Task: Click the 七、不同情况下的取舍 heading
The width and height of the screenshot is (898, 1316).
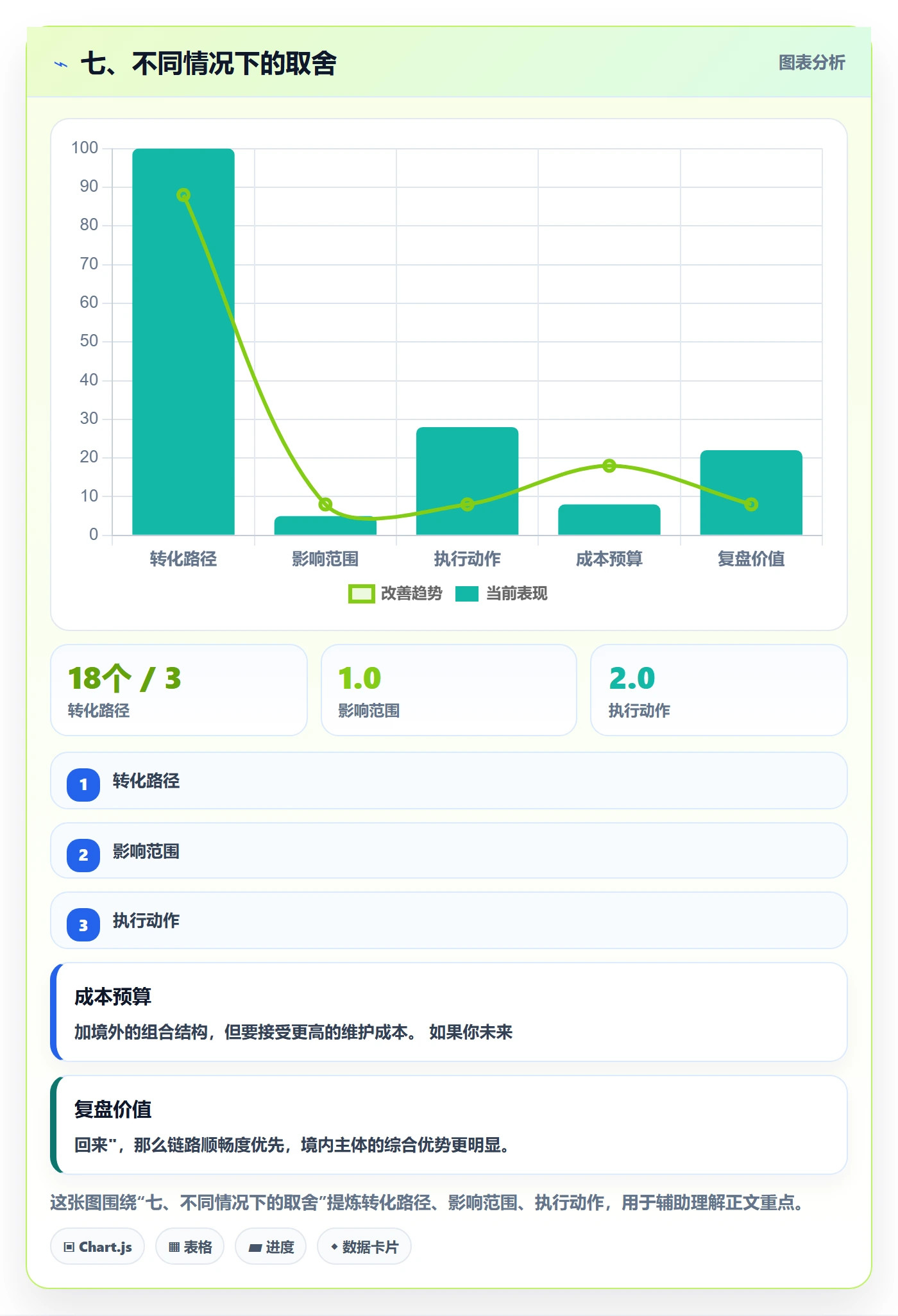Action: [x=208, y=63]
